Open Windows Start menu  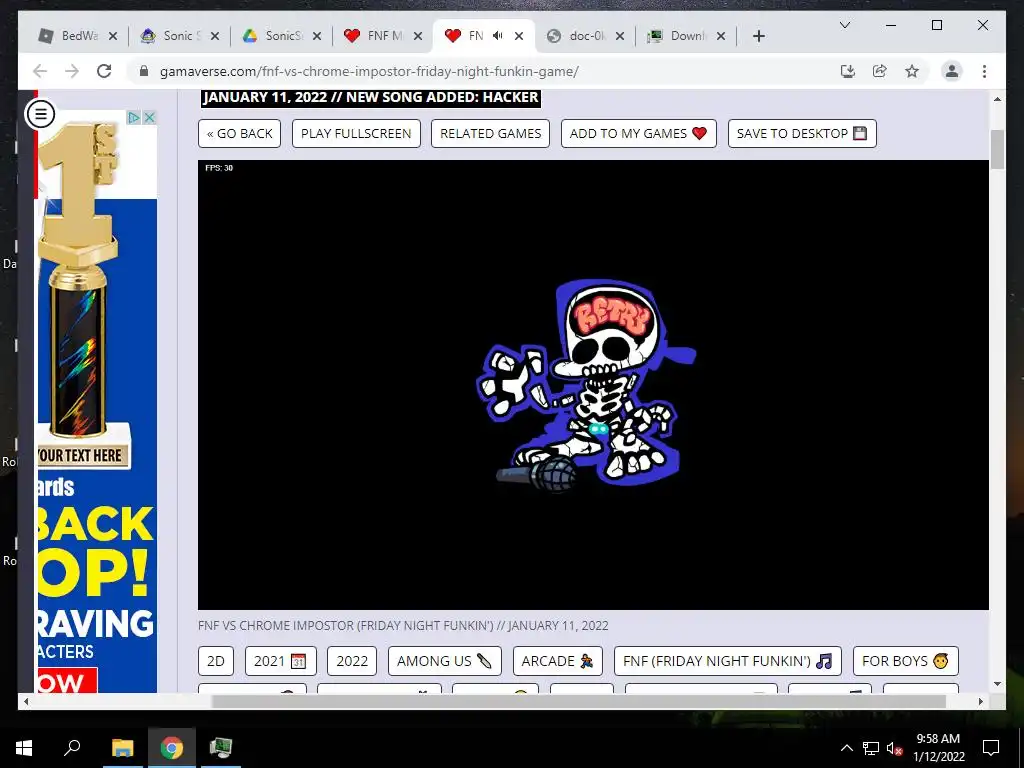pyautogui.click(x=24, y=748)
